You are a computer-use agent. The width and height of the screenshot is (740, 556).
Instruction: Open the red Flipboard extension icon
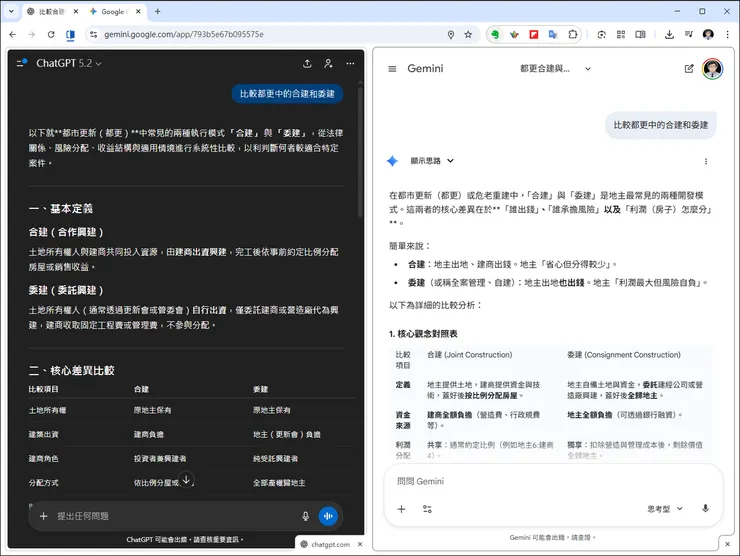(x=534, y=34)
